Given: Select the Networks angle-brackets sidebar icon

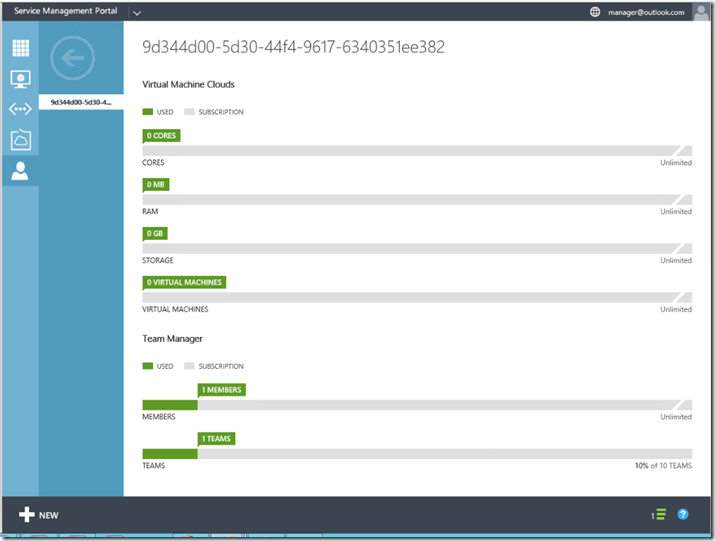Looking at the screenshot, I should 20,110.
